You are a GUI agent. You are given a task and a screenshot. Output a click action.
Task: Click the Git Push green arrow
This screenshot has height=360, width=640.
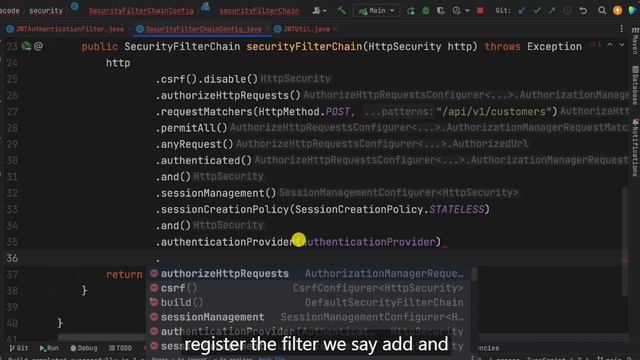[552, 11]
